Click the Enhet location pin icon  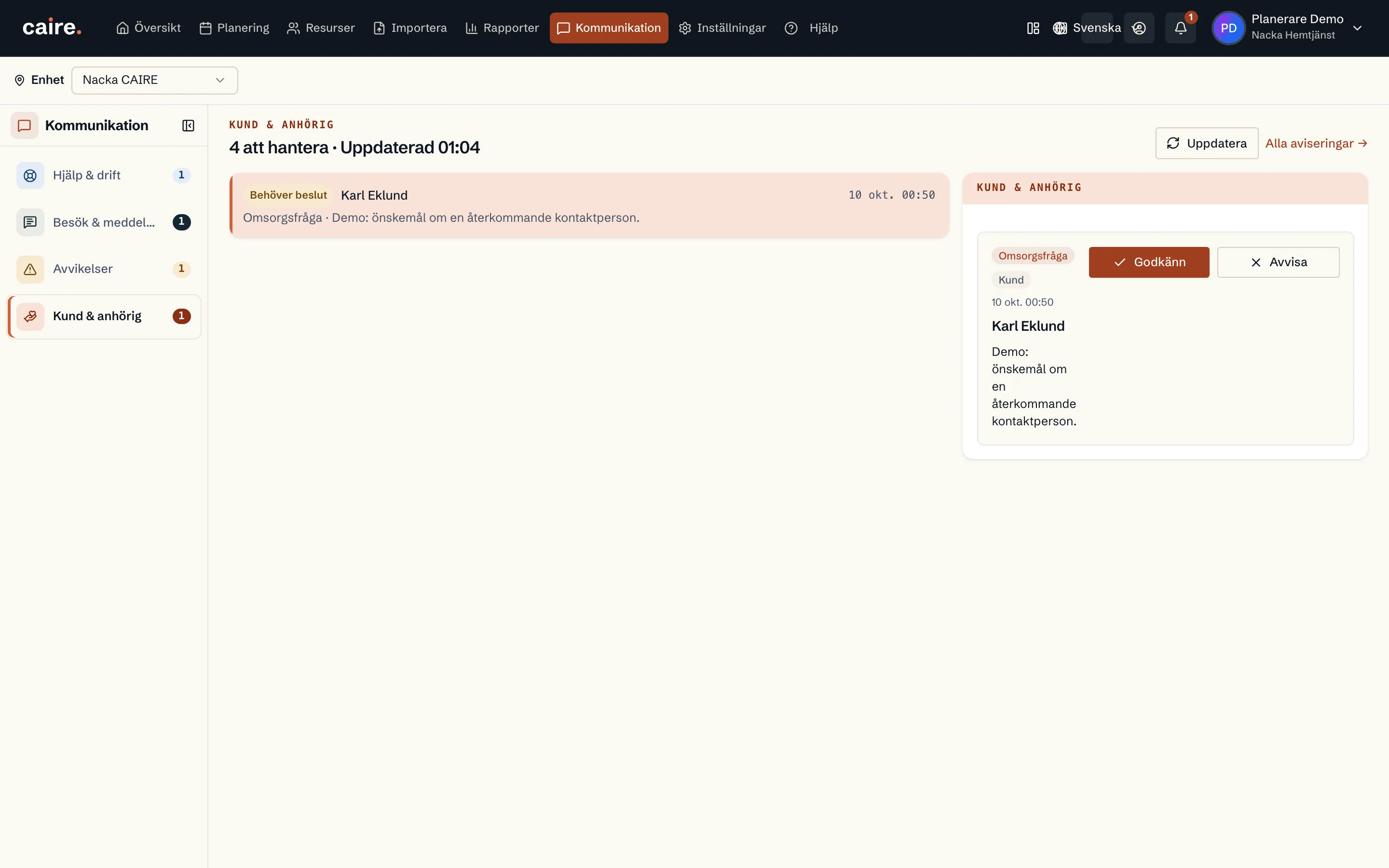19,81
